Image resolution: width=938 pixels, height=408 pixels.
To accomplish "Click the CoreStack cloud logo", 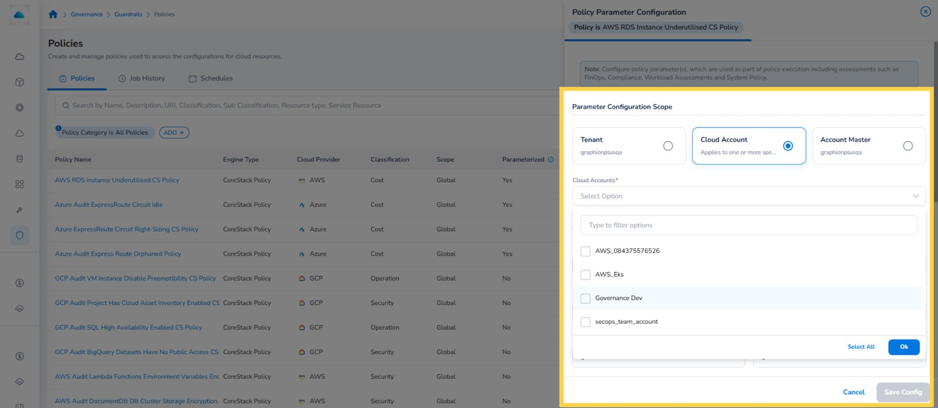I will [x=19, y=14].
